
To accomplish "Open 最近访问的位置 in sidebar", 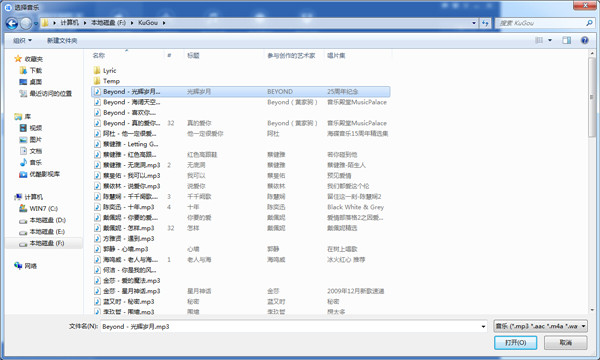I will click(x=51, y=93).
